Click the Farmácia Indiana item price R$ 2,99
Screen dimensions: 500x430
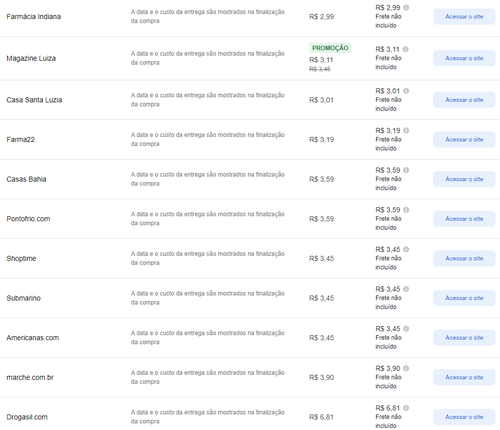click(x=321, y=17)
